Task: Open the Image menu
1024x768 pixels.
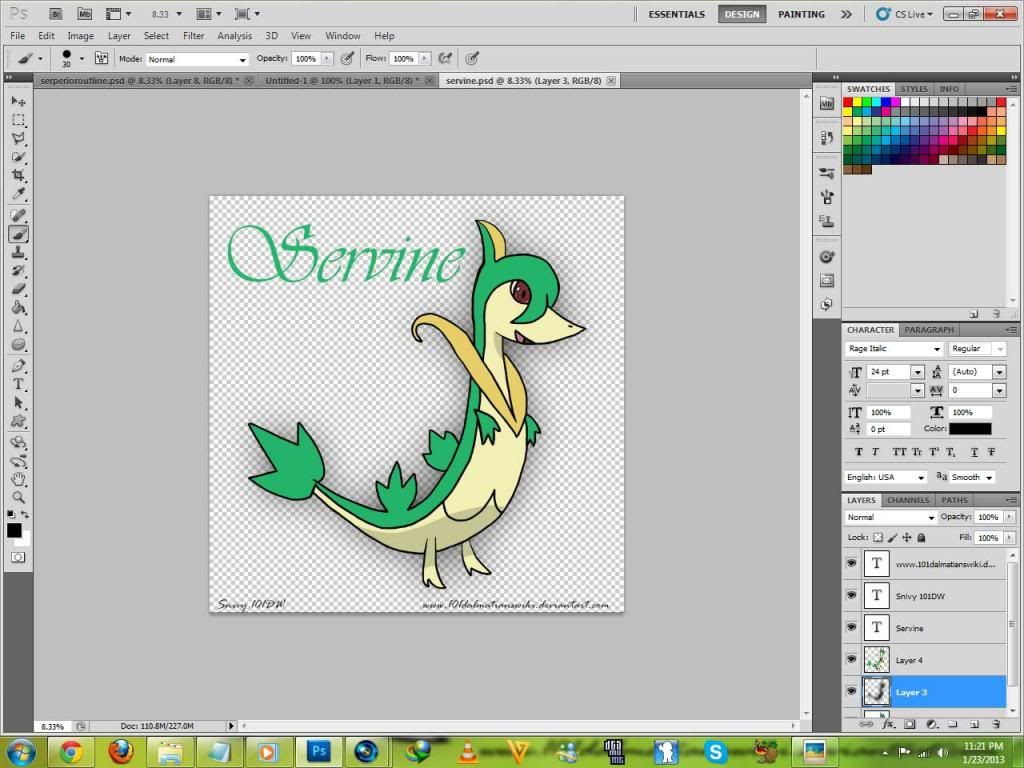Action: click(x=80, y=36)
